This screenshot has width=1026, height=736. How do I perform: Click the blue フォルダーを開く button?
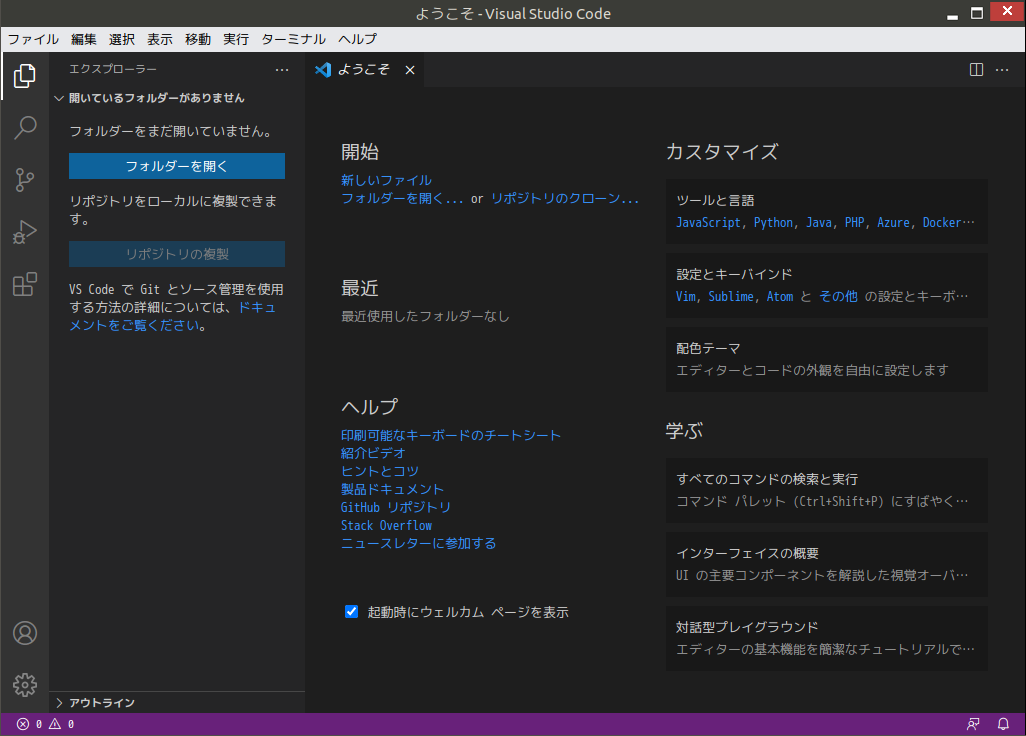click(x=177, y=166)
